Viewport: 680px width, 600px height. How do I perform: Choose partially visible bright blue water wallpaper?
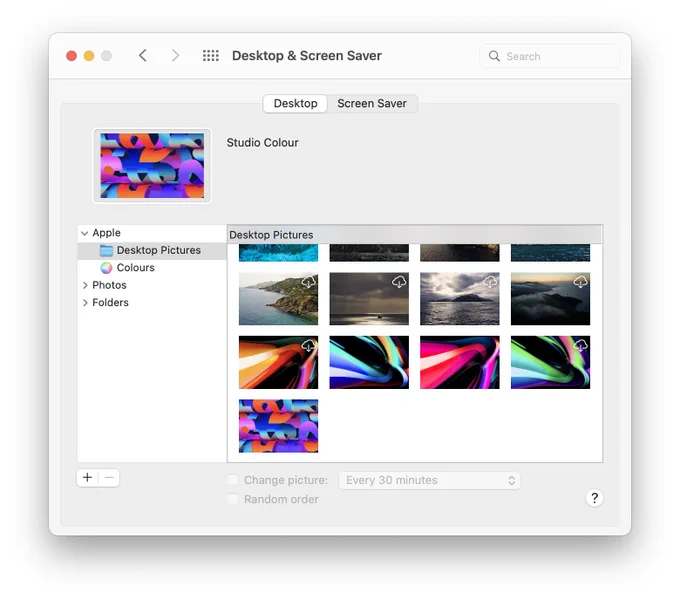(278, 253)
